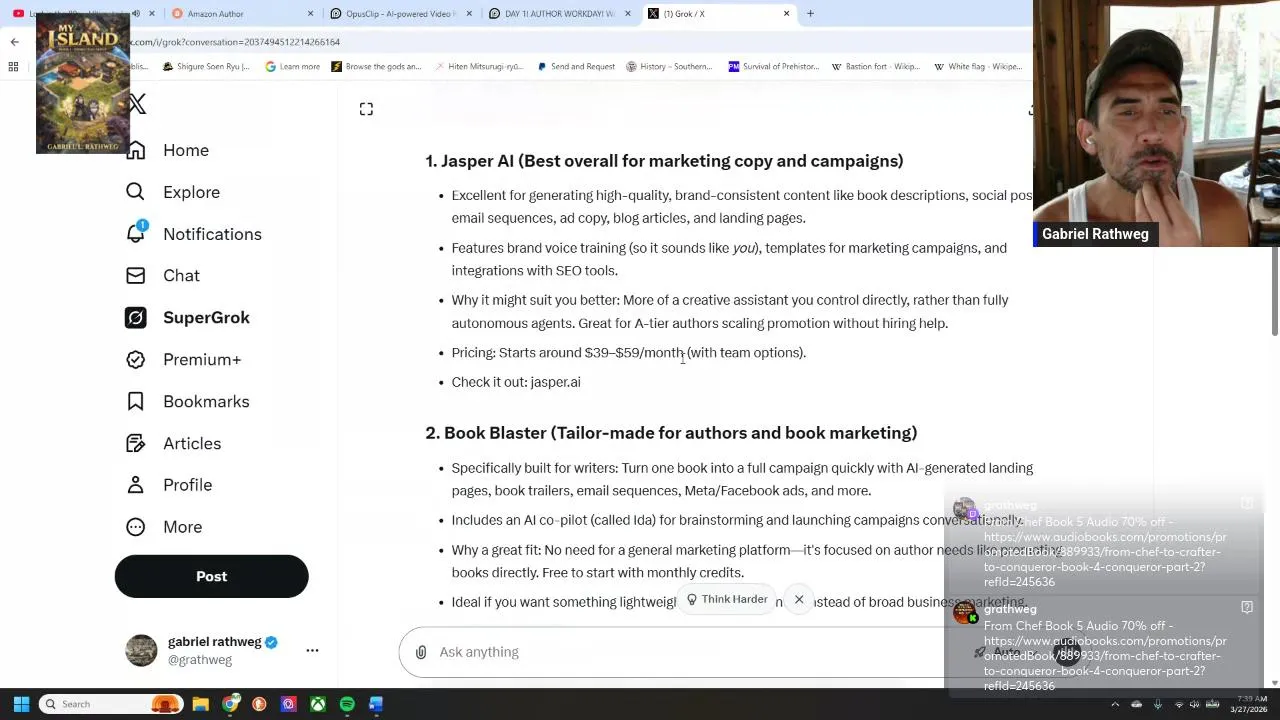1280x720 pixels.
Task: Click the X logo icon in sidebar
Action: click(x=137, y=104)
